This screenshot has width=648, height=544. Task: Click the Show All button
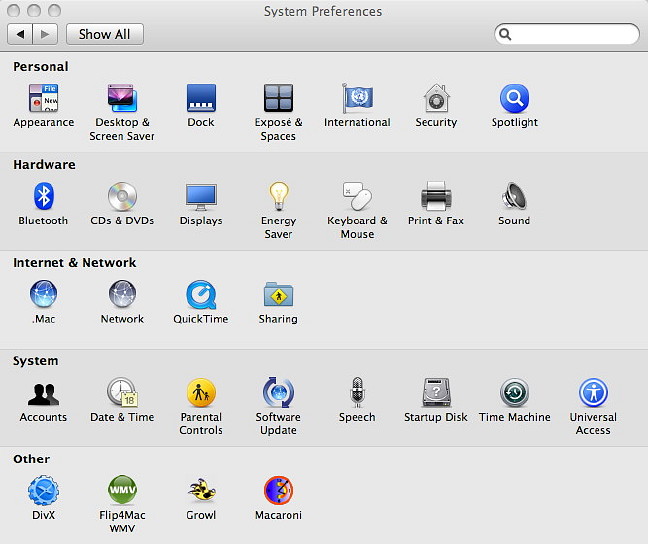tap(105, 34)
